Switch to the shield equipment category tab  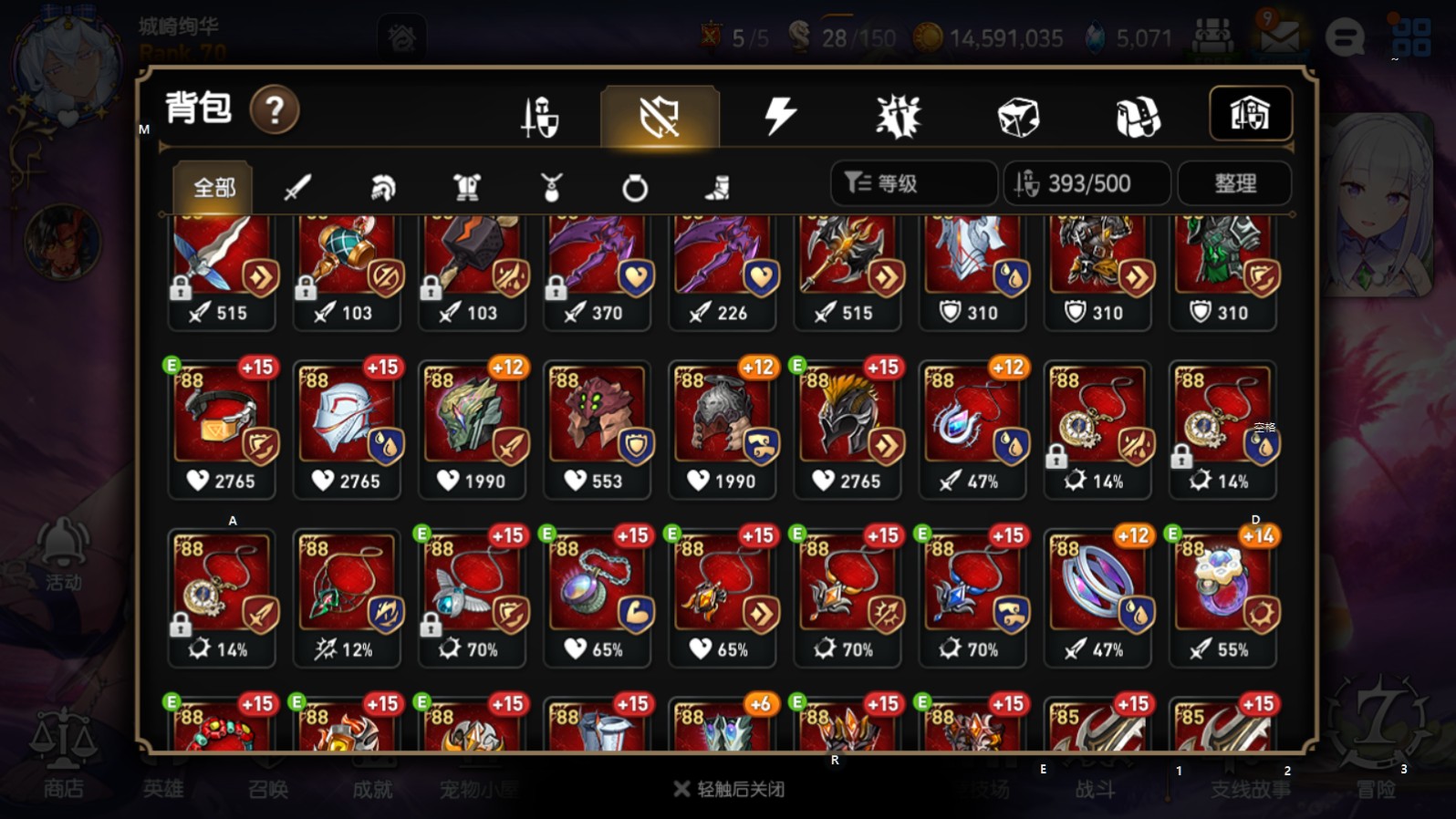click(660, 117)
